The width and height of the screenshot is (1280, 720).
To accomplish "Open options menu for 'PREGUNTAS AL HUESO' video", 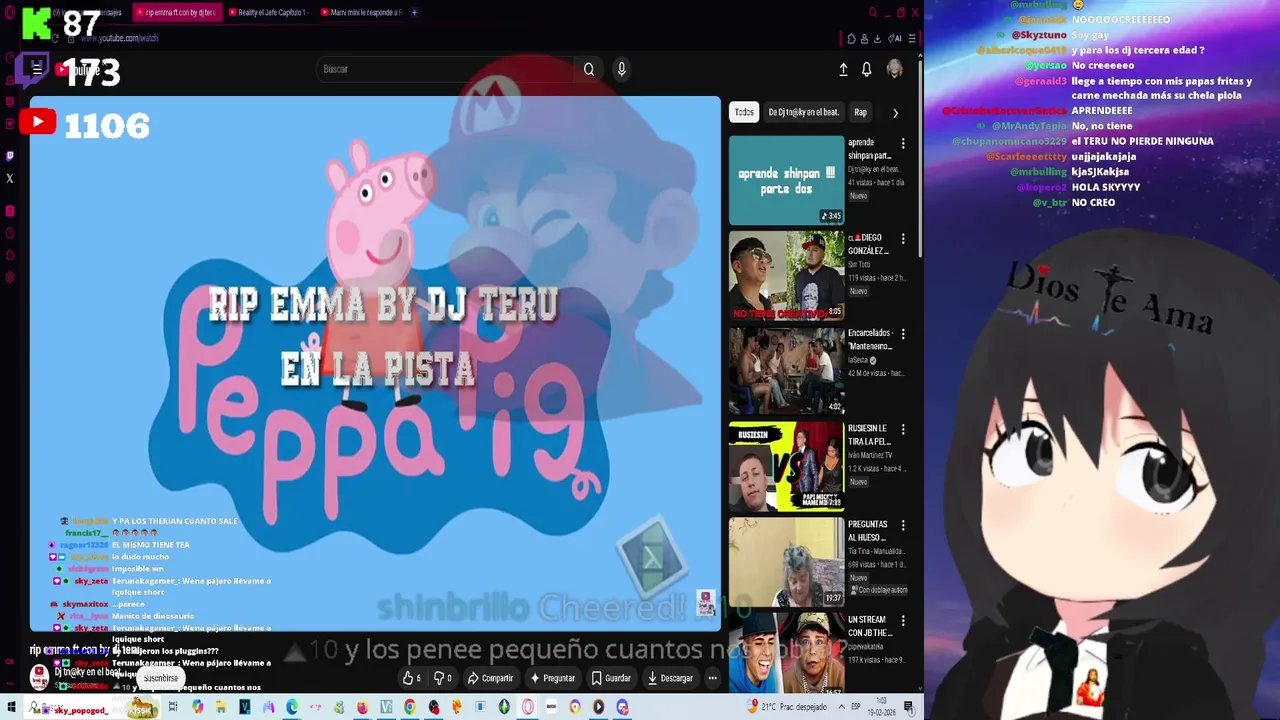I will pos(903,525).
